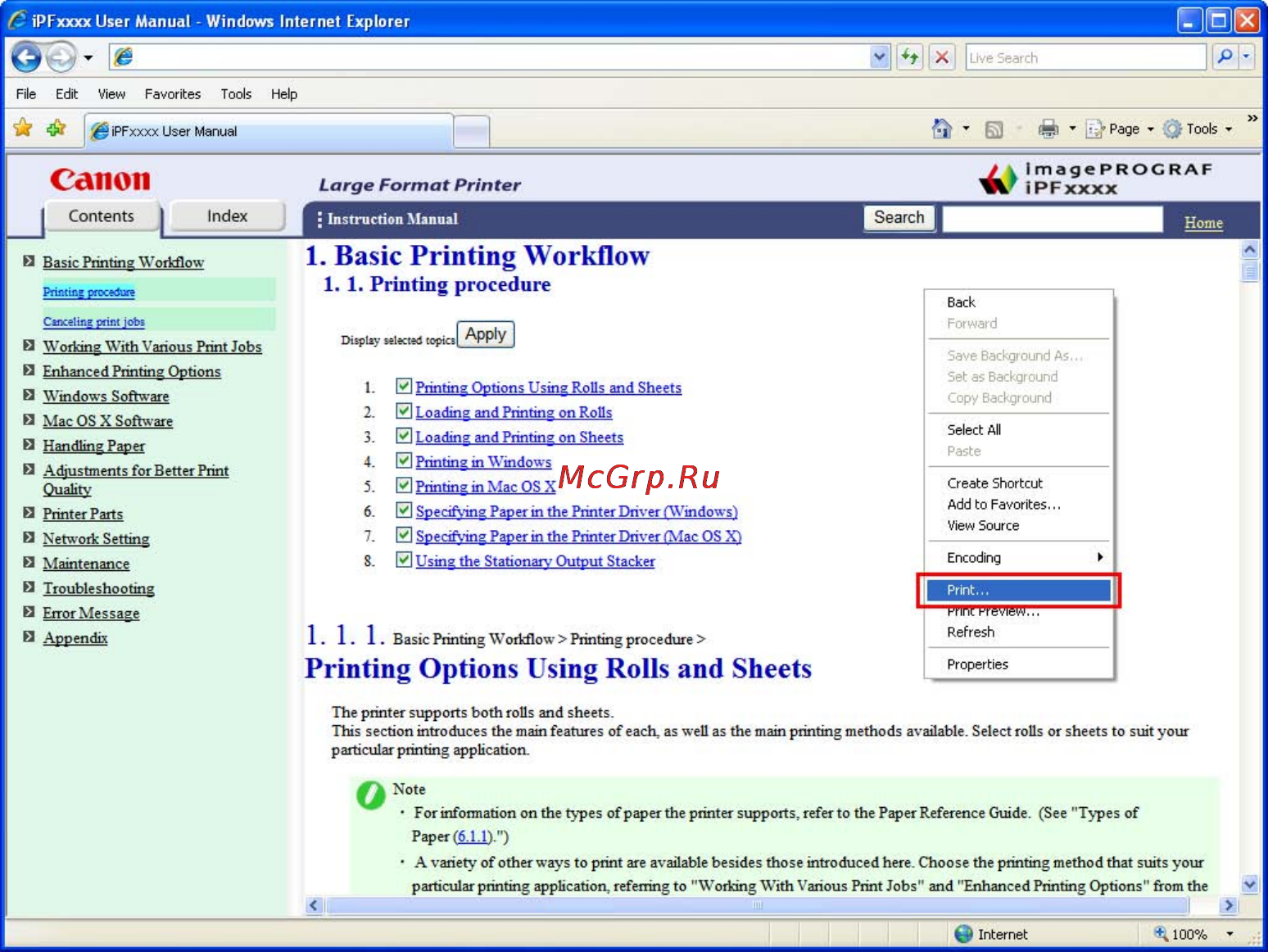The height and width of the screenshot is (952, 1268).
Task: Expand the toolbar overflow chevron
Action: [1252, 119]
